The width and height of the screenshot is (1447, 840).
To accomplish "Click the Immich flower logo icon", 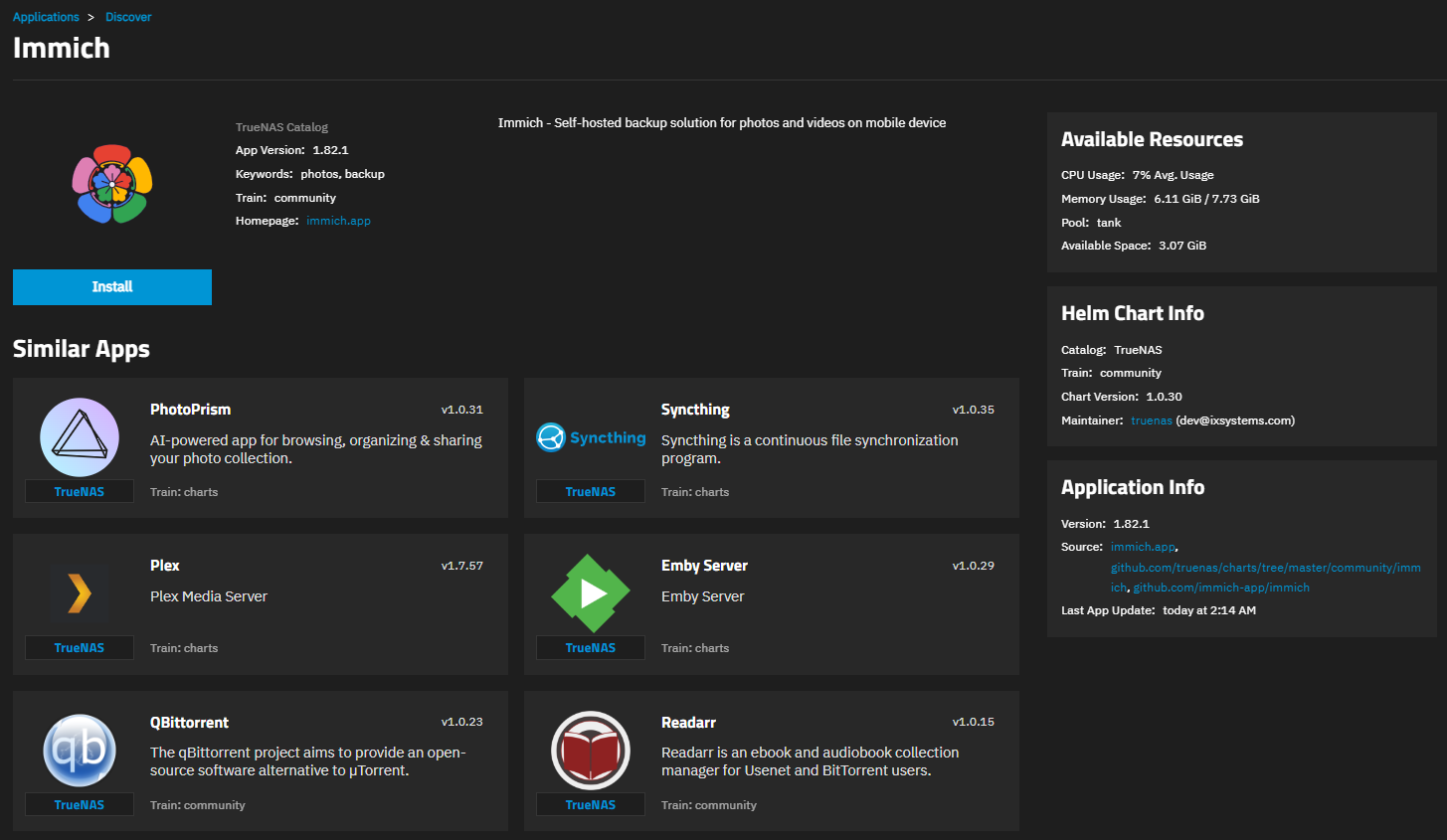I will (x=112, y=184).
